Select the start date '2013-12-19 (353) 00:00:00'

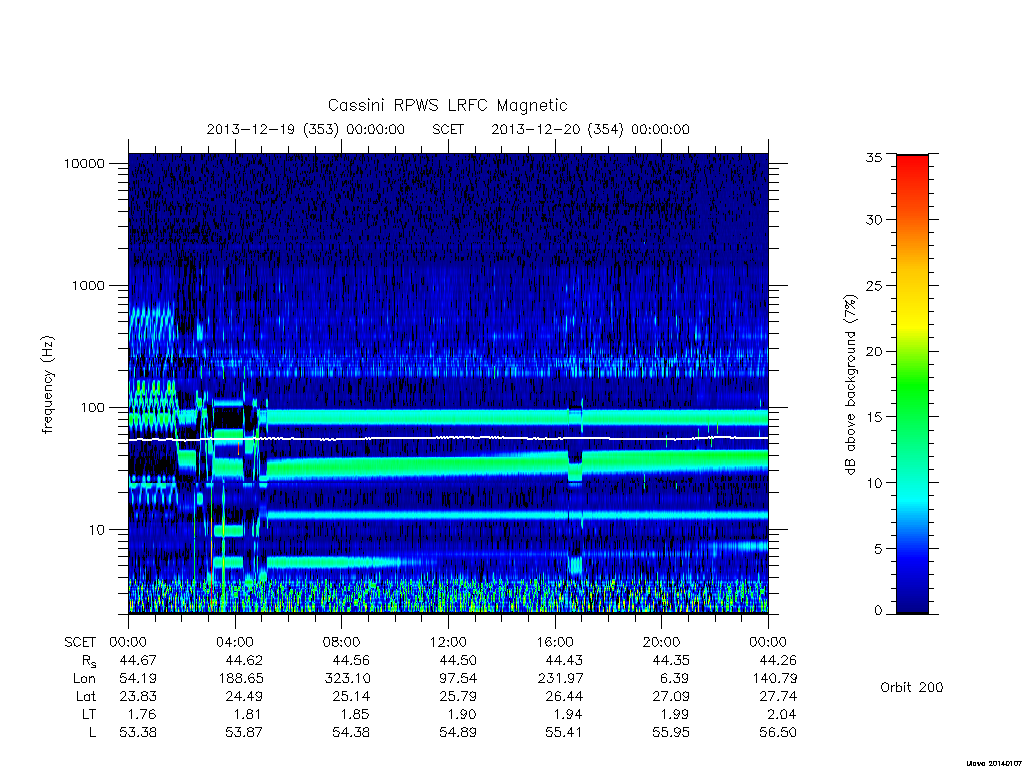click(x=306, y=129)
